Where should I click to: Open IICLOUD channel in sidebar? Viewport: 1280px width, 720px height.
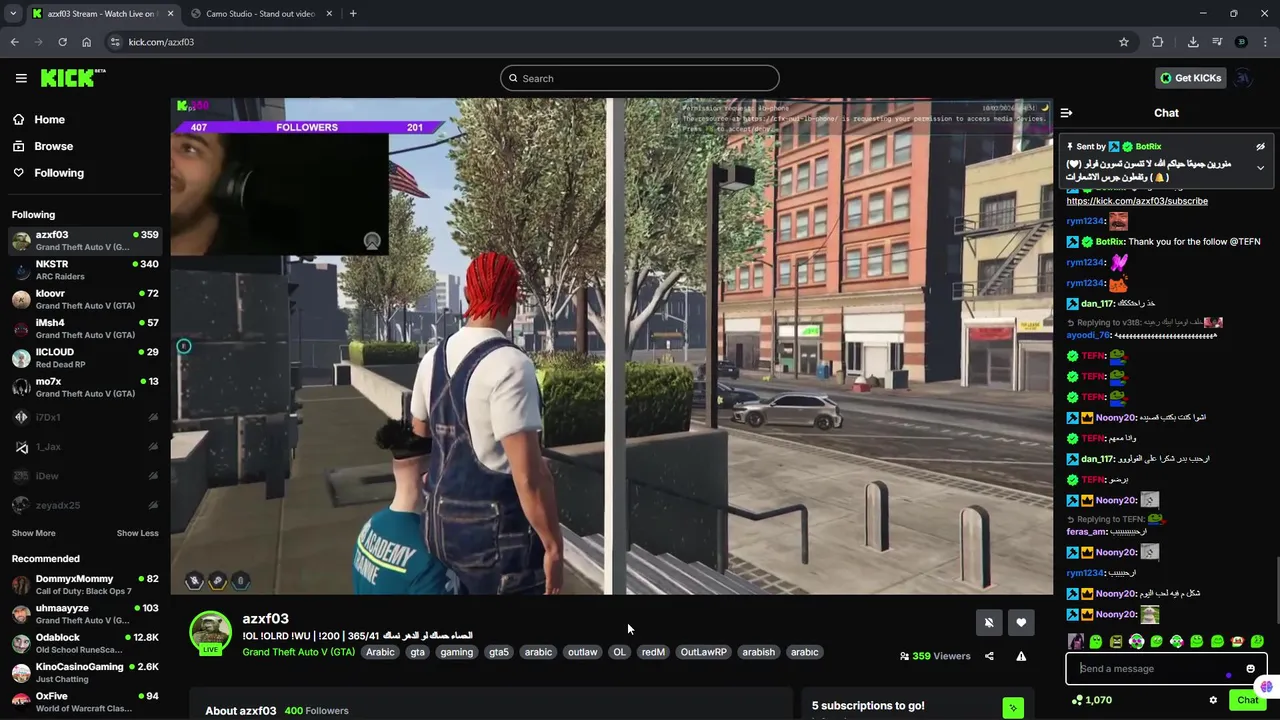point(85,358)
